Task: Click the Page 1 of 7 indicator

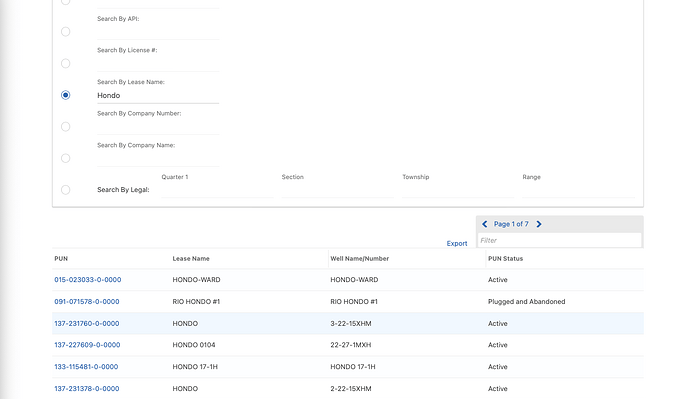Action: coord(511,224)
